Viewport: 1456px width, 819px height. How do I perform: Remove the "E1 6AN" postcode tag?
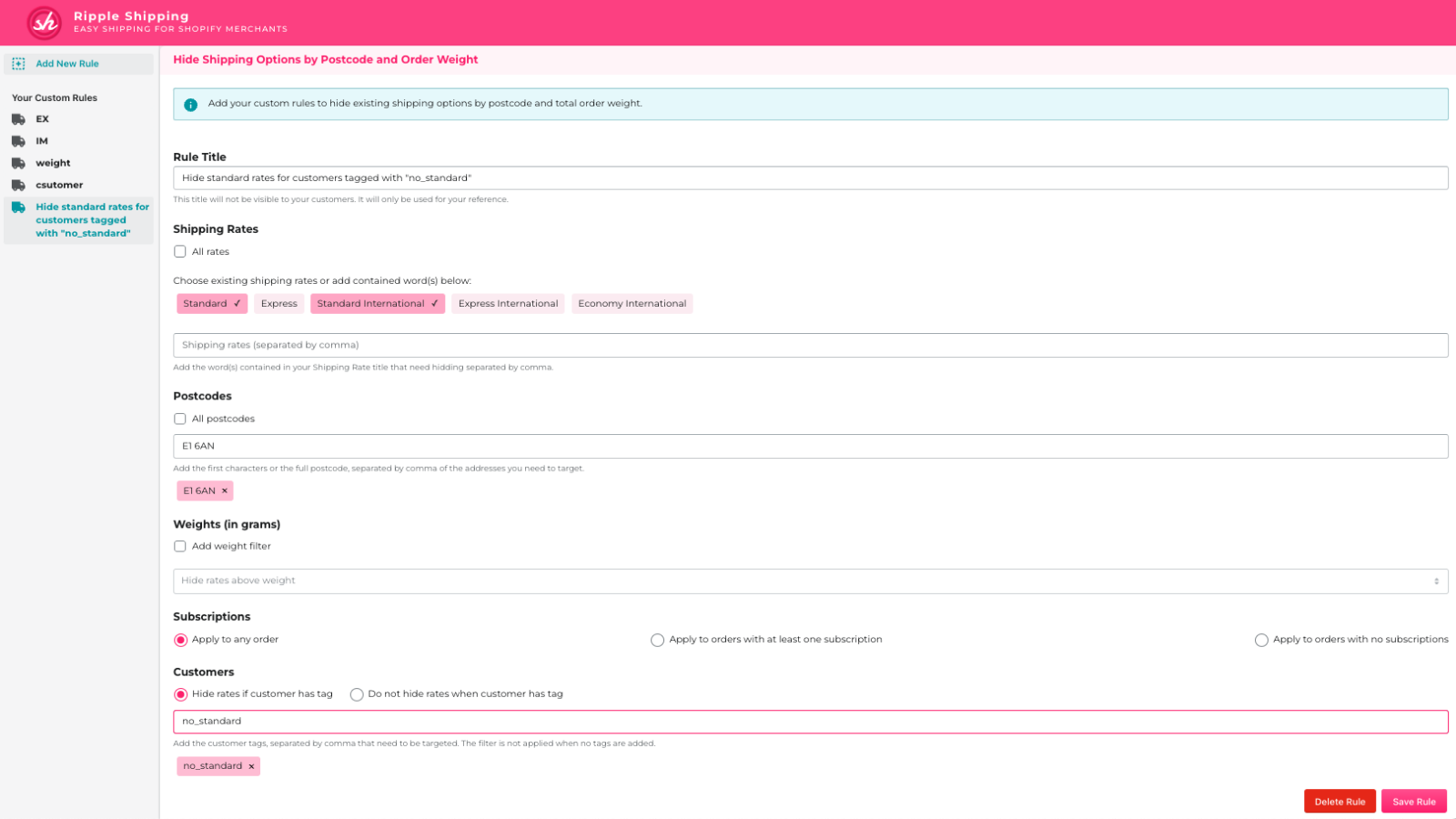[x=225, y=490]
